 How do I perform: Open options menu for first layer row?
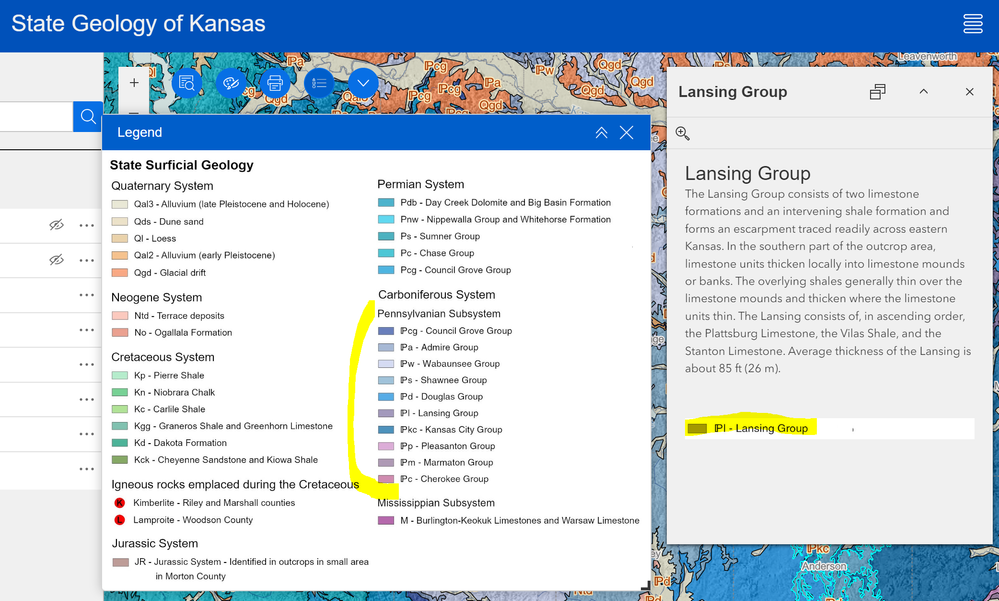(86, 226)
